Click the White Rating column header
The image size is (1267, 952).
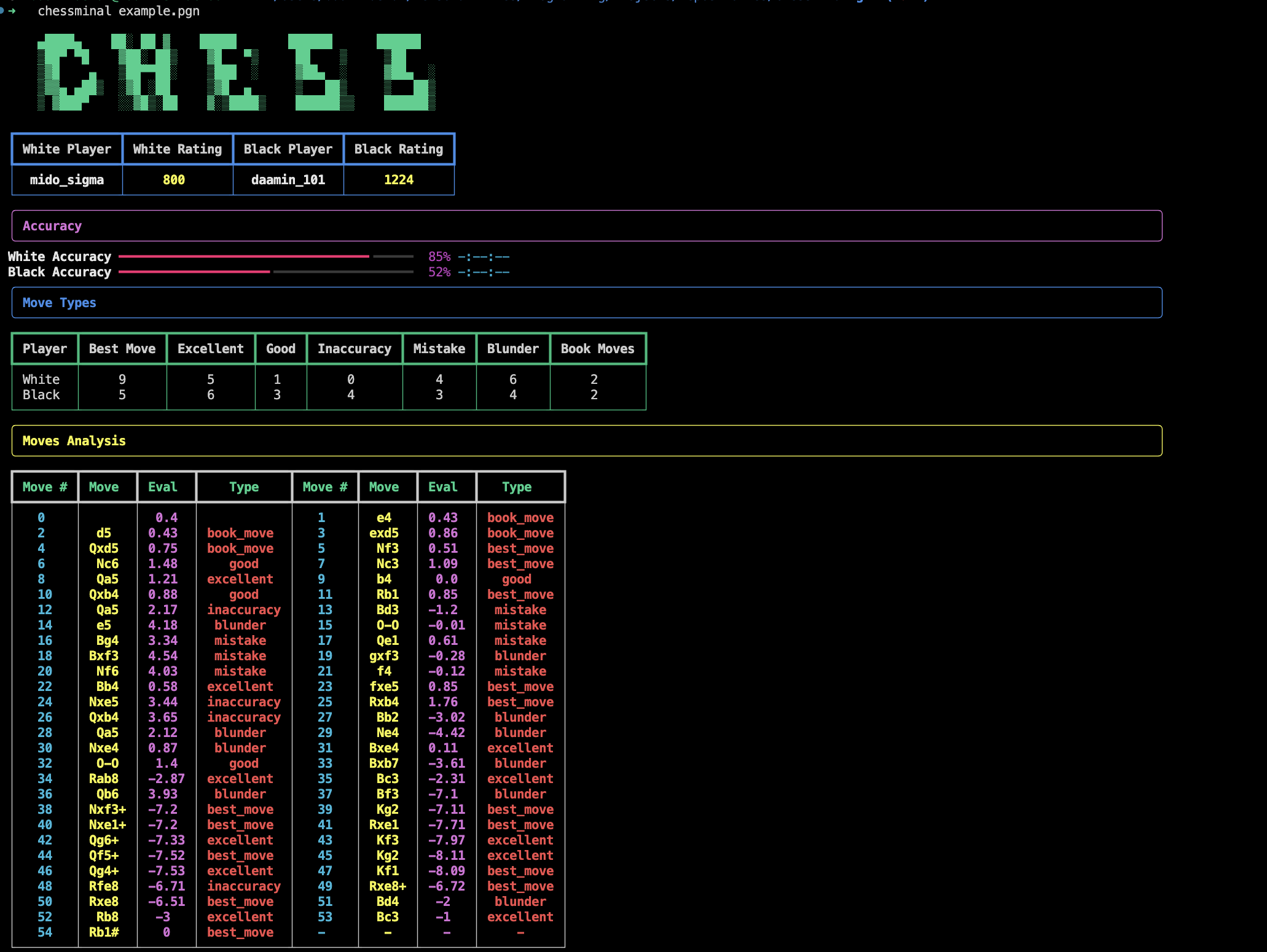[x=178, y=149]
